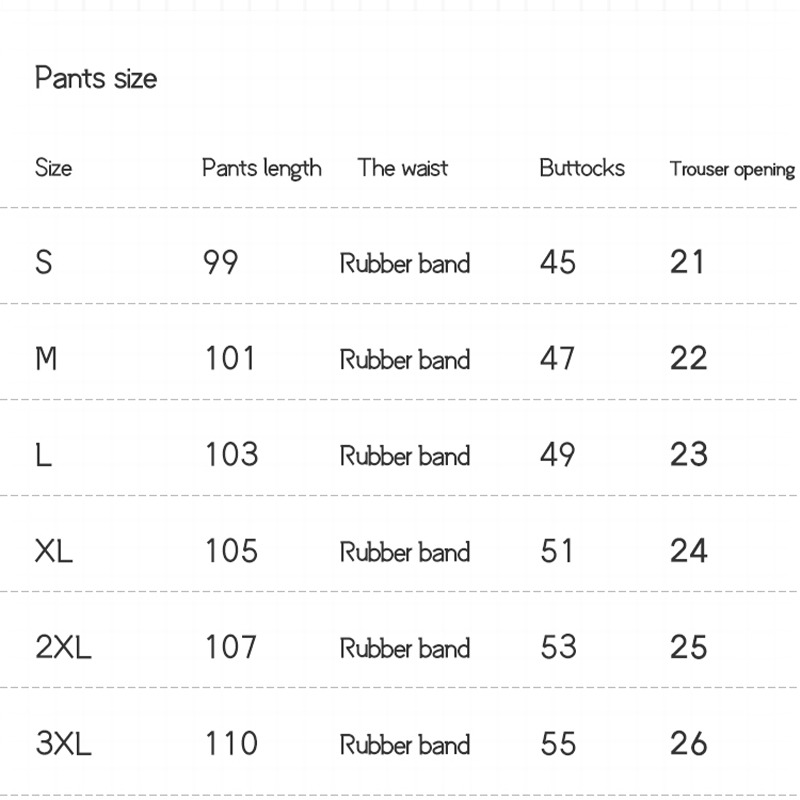Click the "Pants size" title
This screenshot has width=800, height=800.
pyautogui.click(x=96, y=78)
